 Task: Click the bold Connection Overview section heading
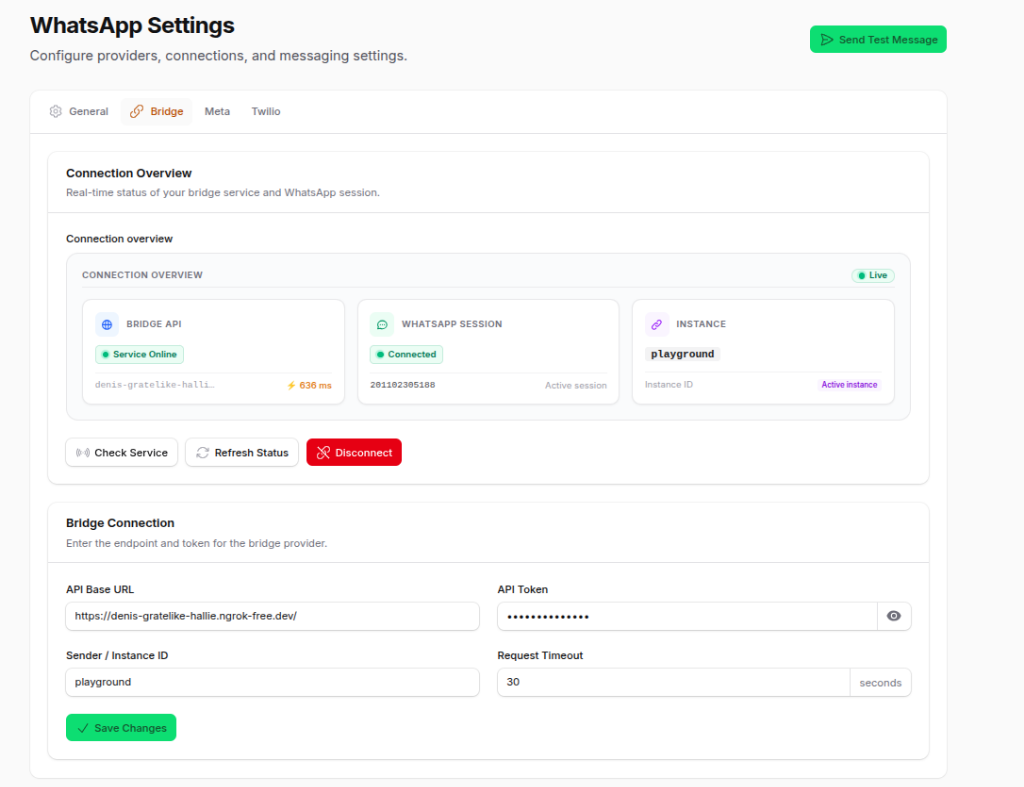coord(129,173)
